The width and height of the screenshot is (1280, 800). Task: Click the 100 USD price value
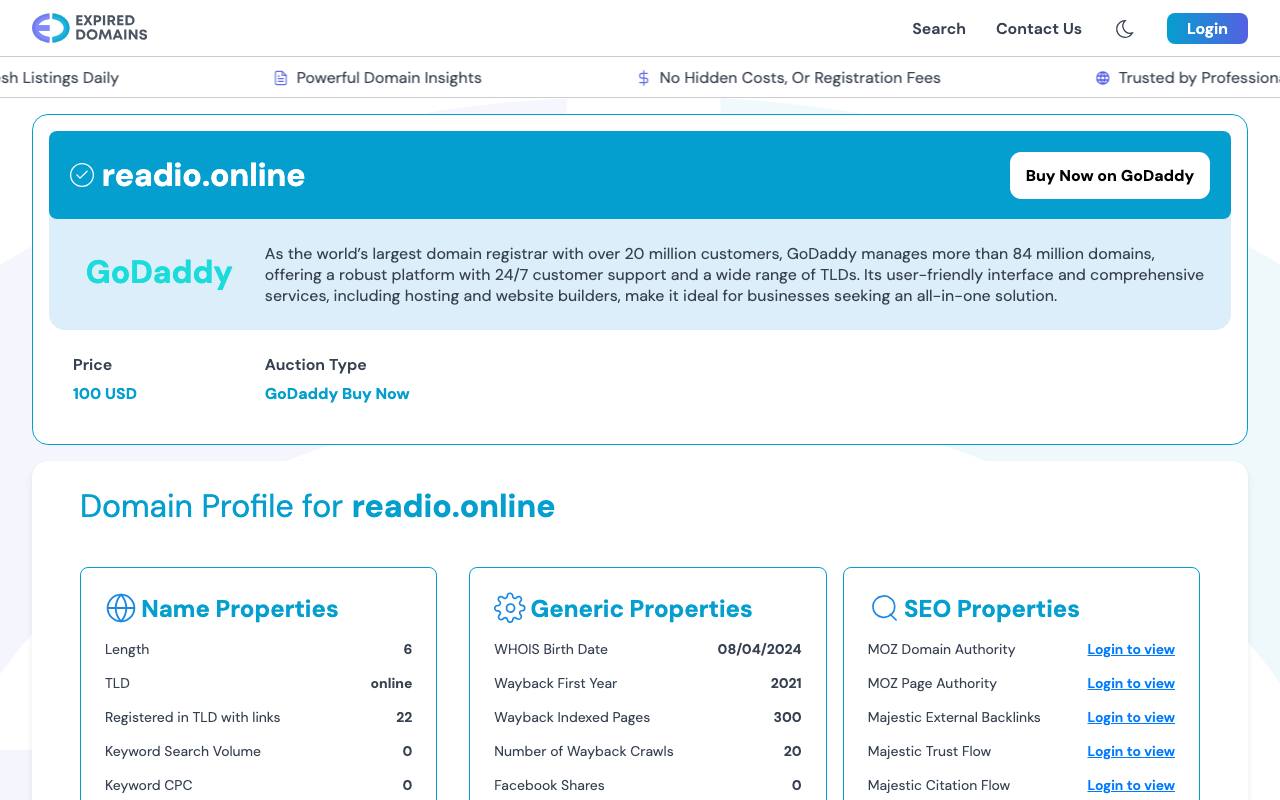[105, 393]
